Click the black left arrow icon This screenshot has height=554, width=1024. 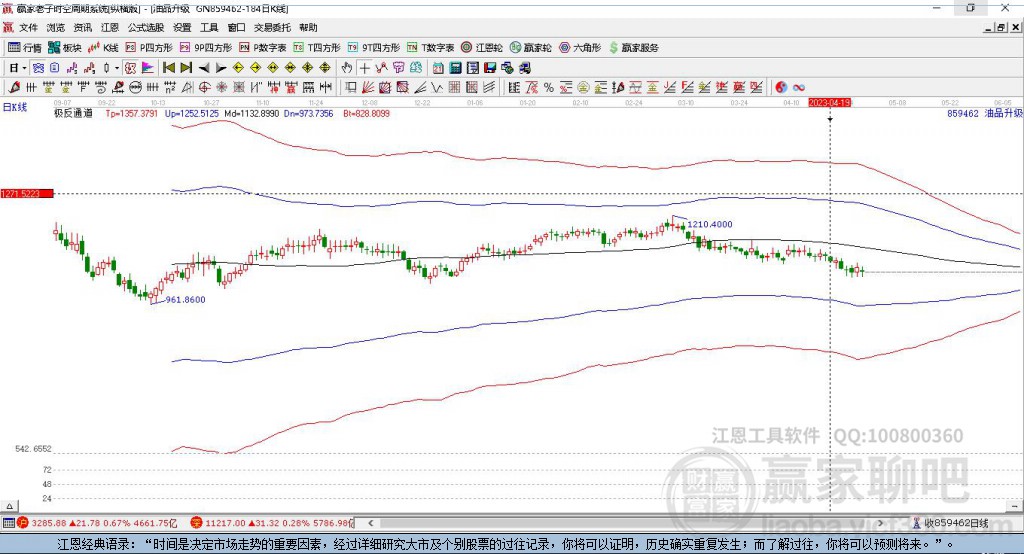pos(204,68)
